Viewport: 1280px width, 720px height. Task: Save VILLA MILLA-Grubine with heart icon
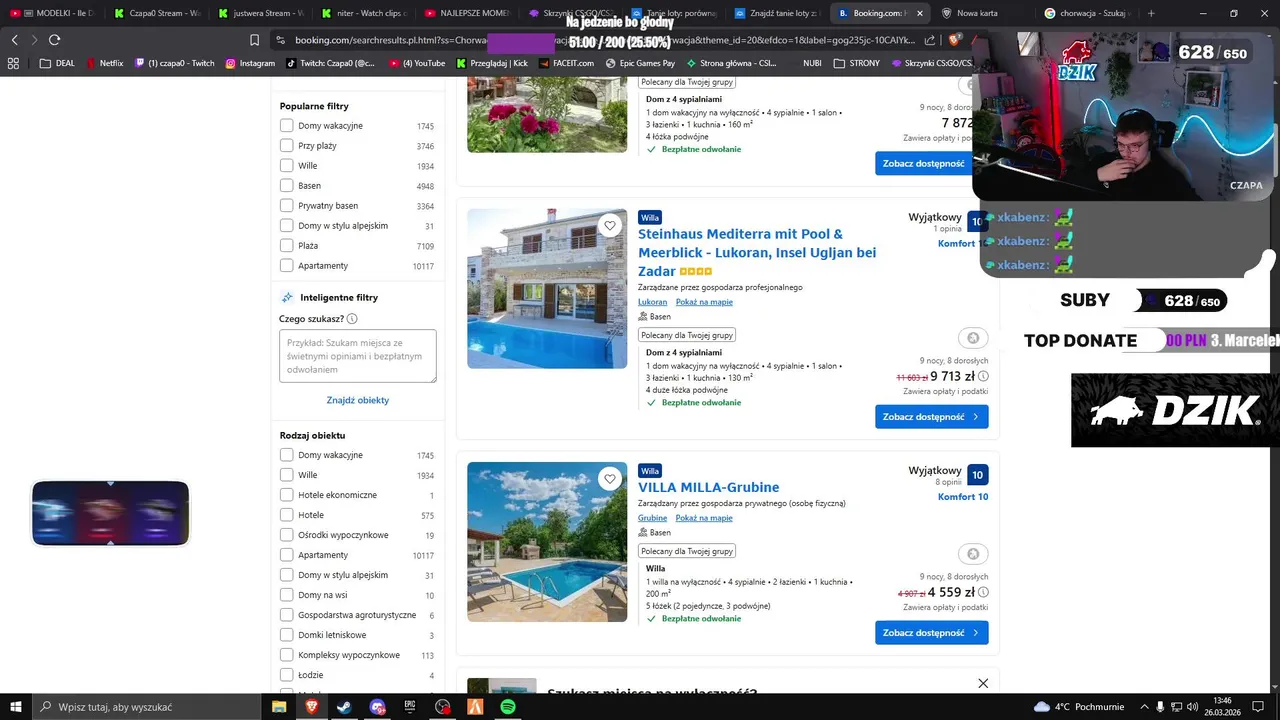point(610,479)
